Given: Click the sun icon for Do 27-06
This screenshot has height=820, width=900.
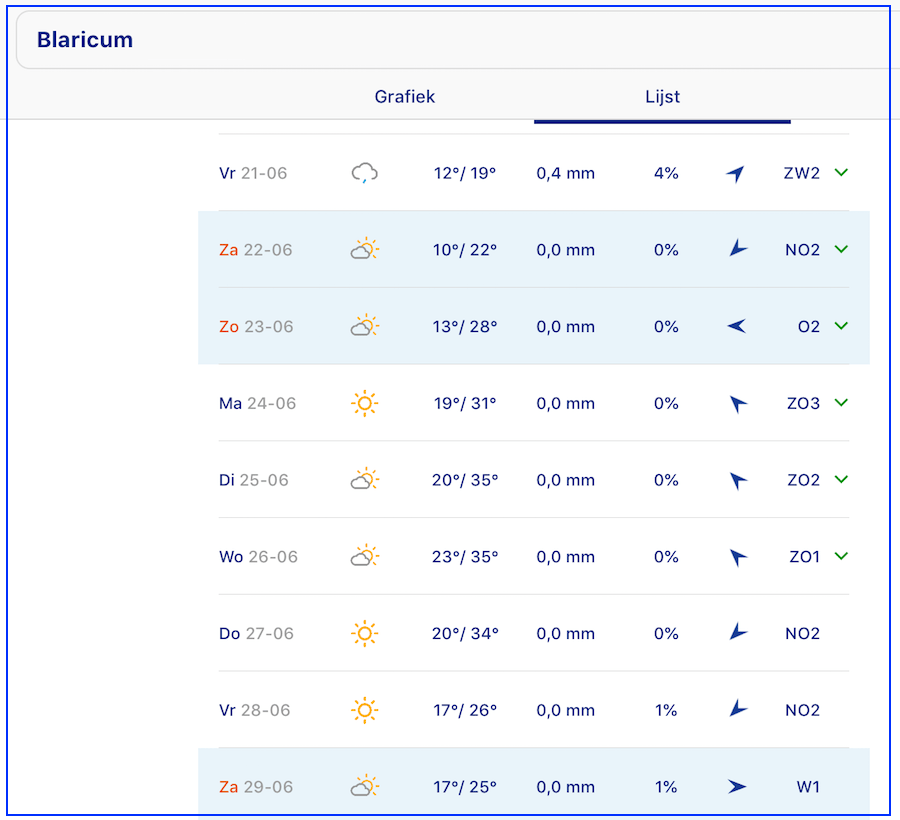Looking at the screenshot, I should pyautogui.click(x=365, y=634).
